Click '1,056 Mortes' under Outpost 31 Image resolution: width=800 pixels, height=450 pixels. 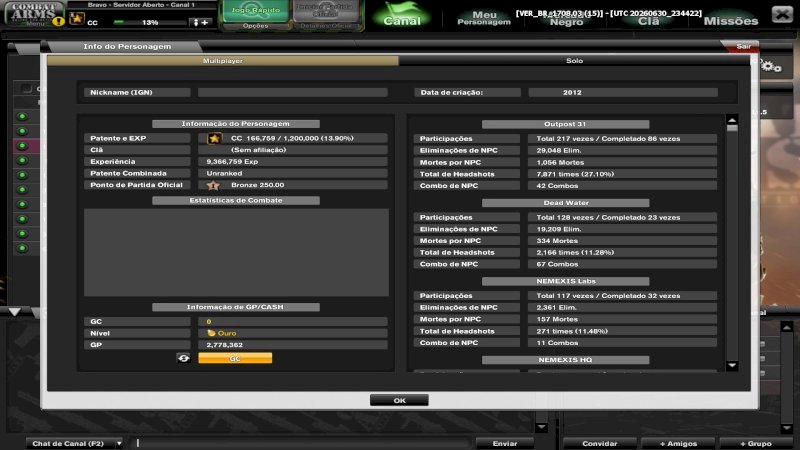[560, 162]
